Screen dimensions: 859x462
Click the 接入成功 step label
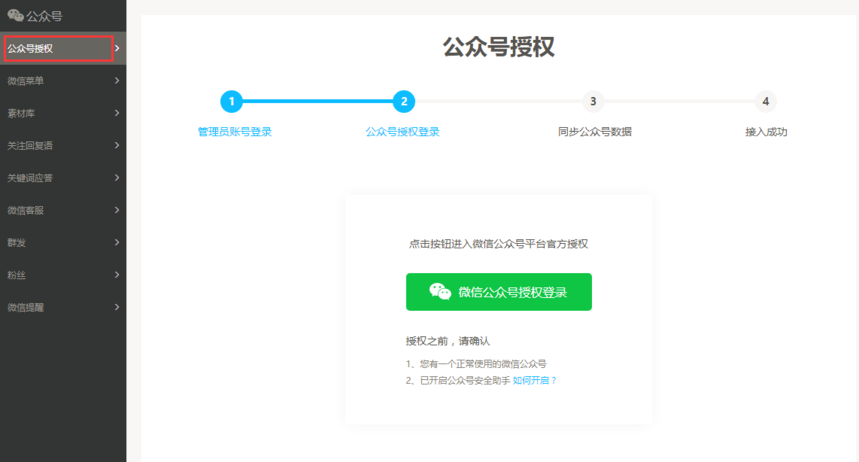click(766, 132)
